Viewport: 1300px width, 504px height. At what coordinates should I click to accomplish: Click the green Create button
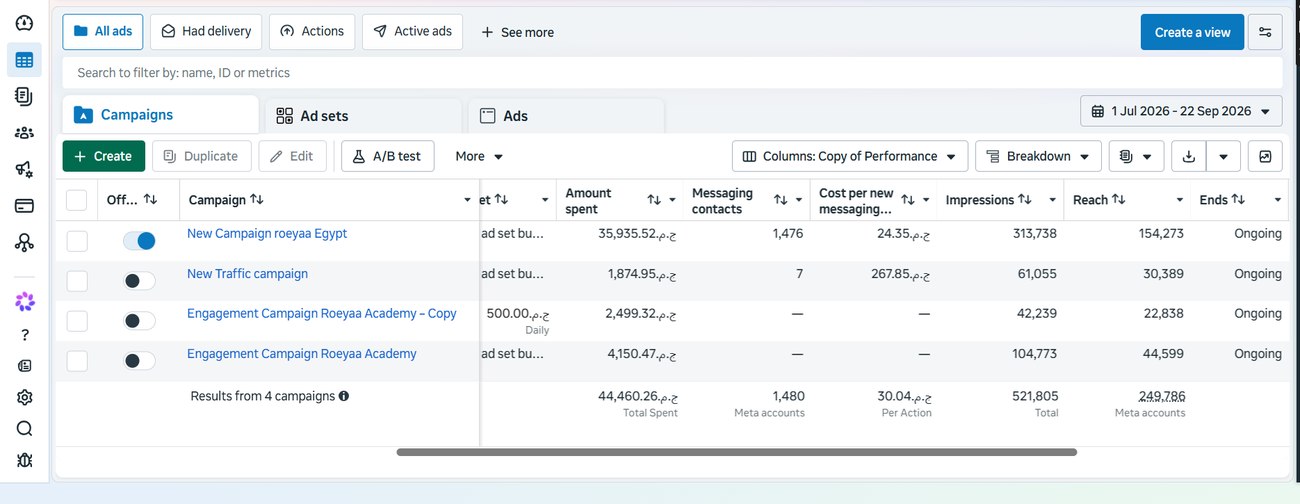point(103,156)
